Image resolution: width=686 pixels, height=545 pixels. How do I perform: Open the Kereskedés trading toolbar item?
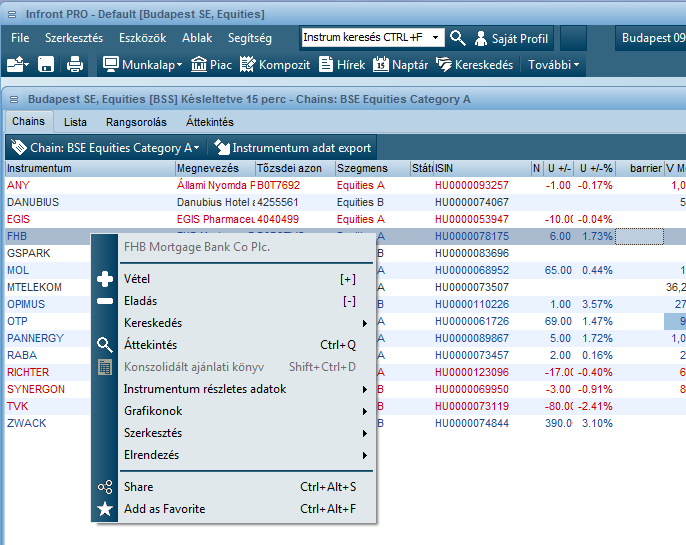(475, 65)
